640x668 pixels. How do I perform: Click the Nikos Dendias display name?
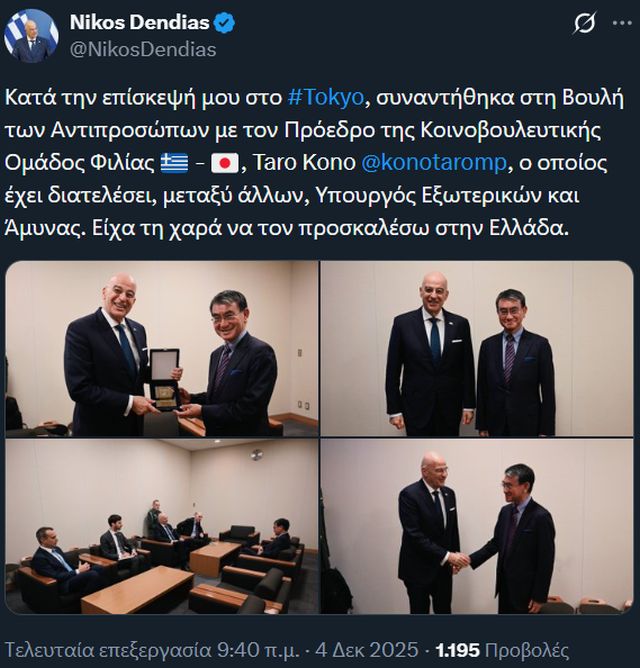pyautogui.click(x=140, y=23)
